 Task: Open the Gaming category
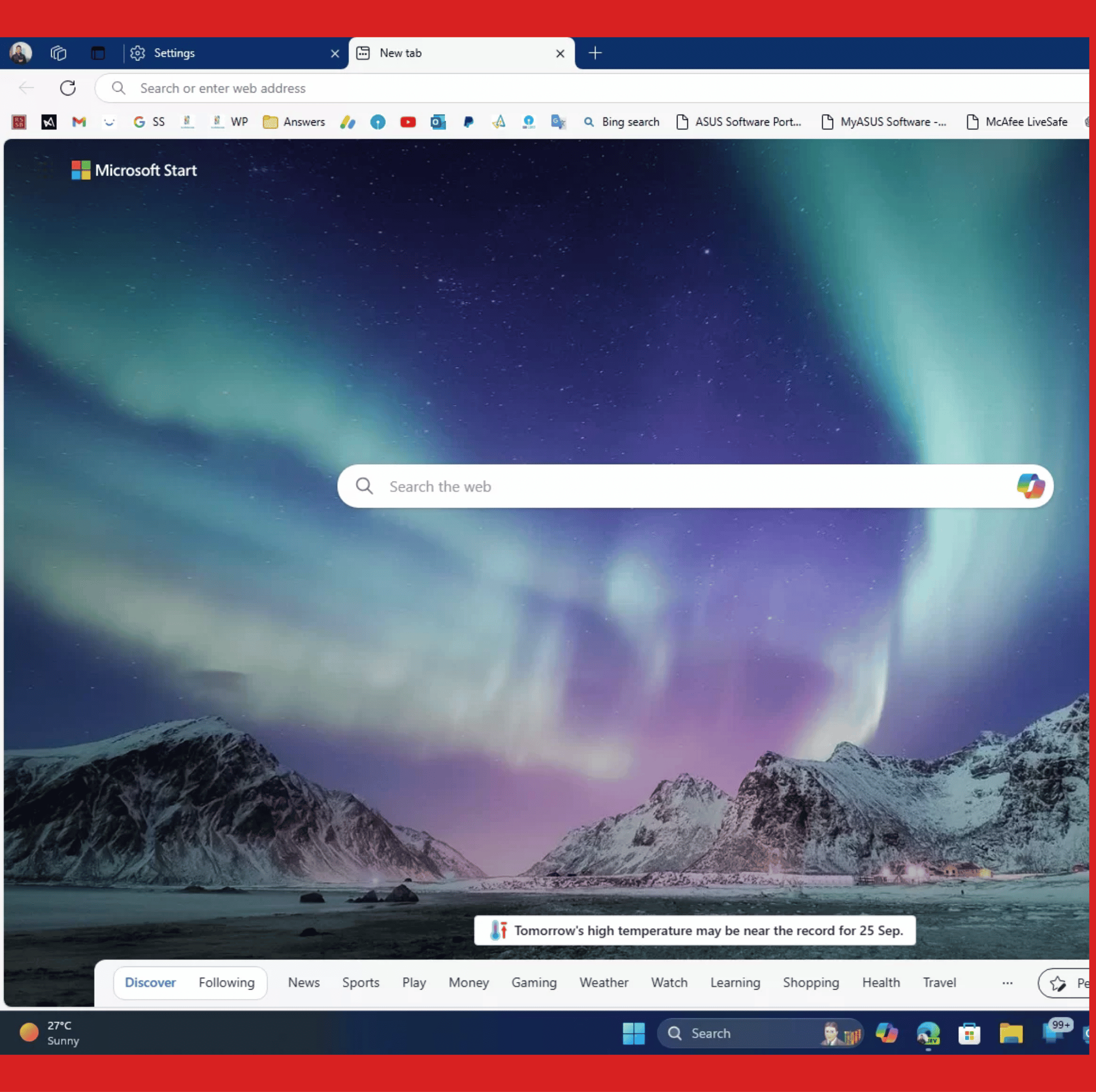[534, 982]
